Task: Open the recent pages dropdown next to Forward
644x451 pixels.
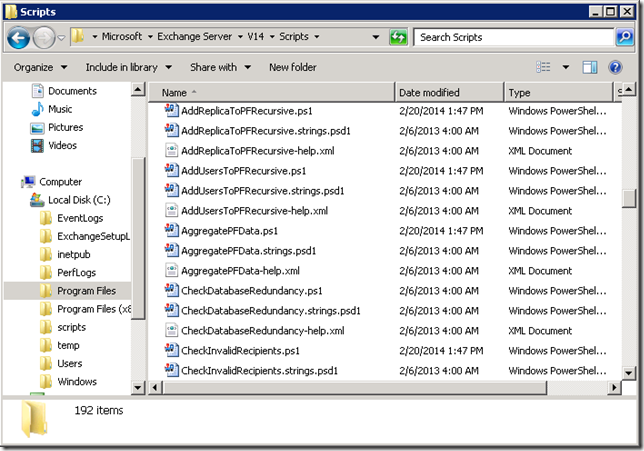Action: tap(62, 38)
